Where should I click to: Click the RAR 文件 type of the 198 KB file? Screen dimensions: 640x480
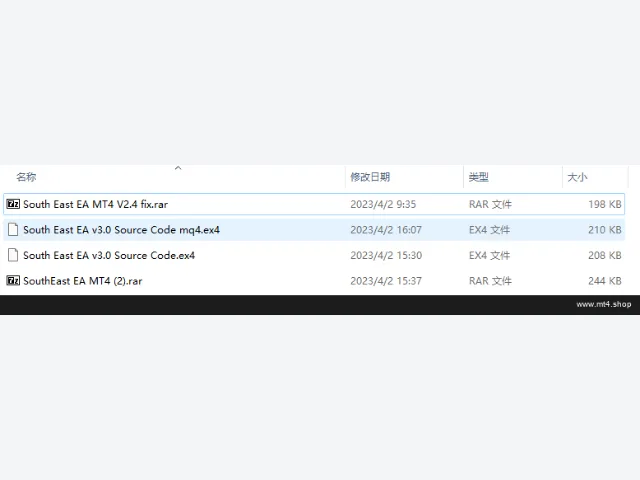490,204
